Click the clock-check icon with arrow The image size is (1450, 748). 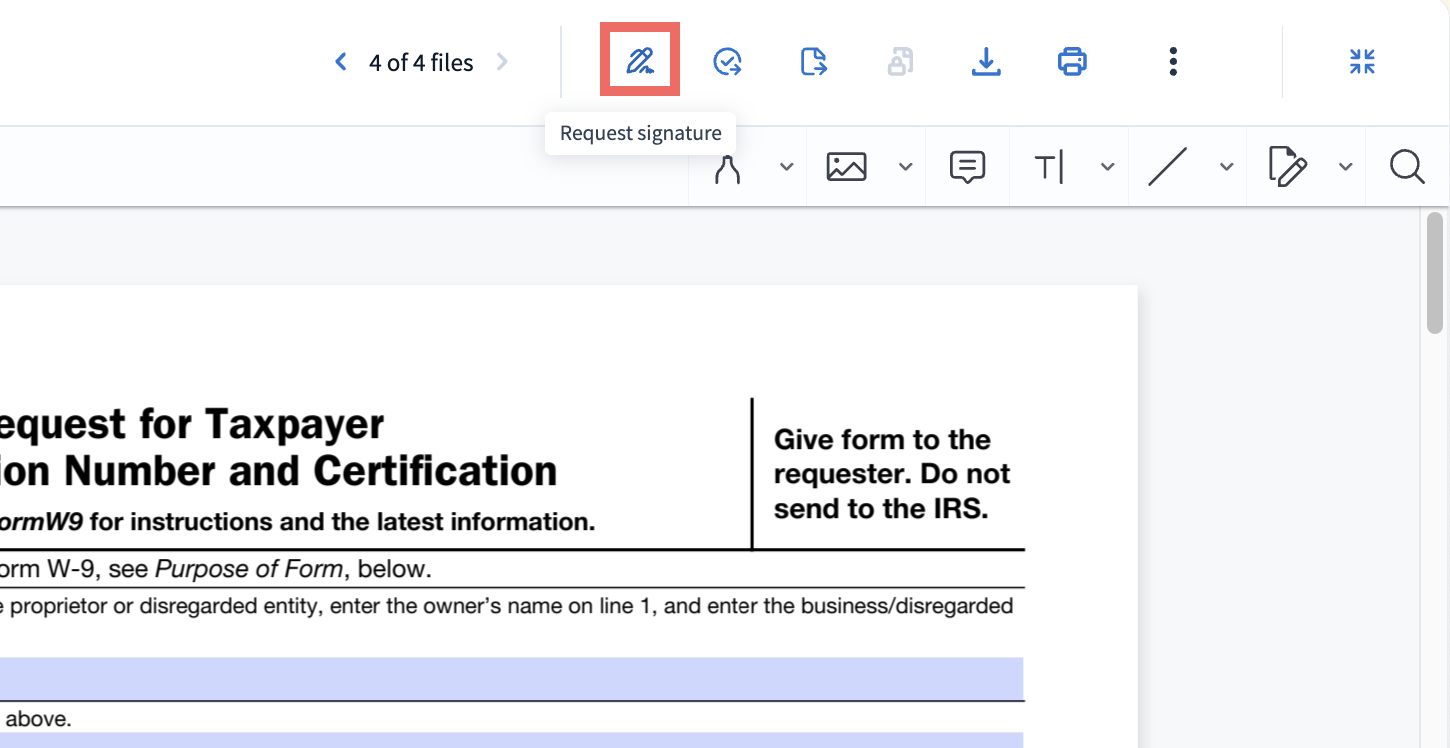pyautogui.click(x=727, y=62)
